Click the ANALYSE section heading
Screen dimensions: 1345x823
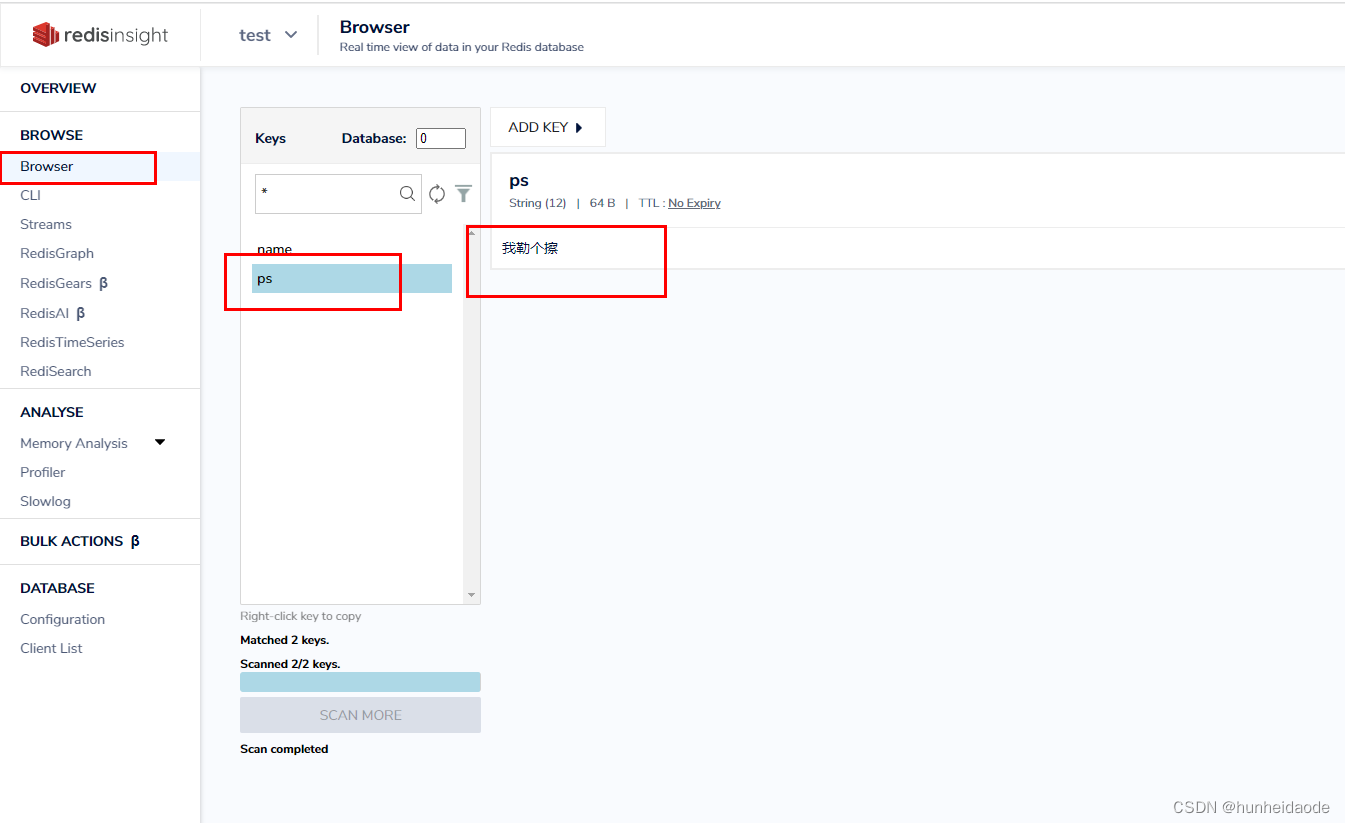(x=52, y=412)
